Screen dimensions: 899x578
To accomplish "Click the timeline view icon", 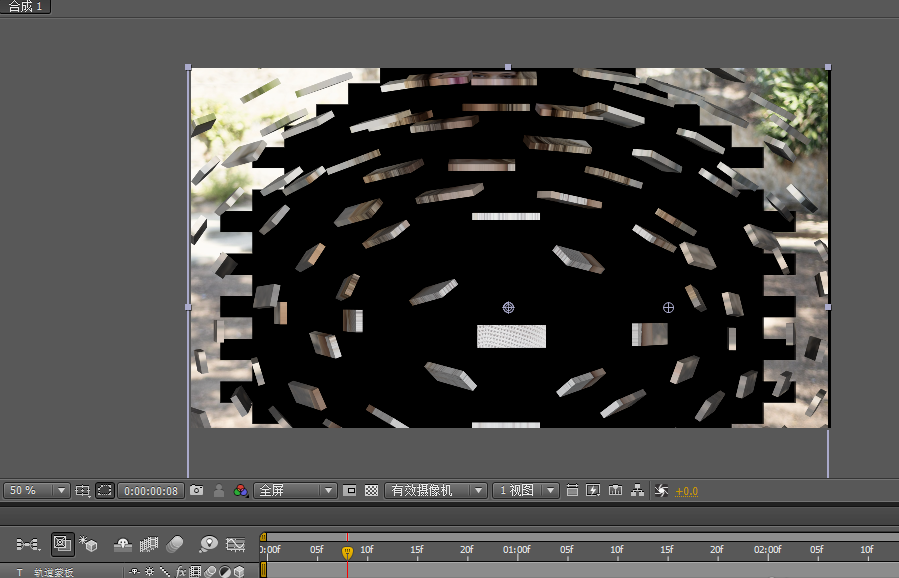I will (615, 491).
